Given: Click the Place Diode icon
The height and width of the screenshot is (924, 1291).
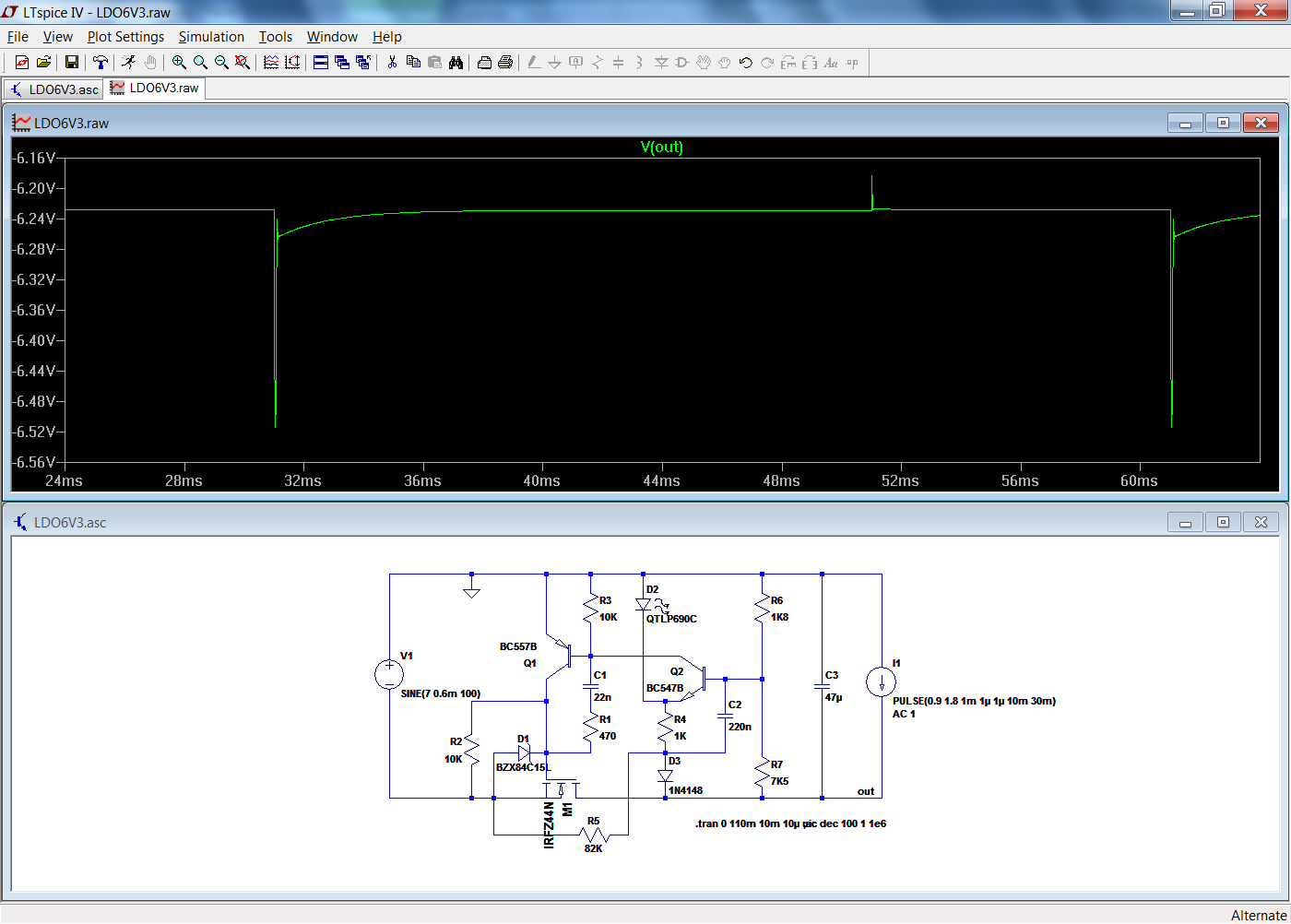Looking at the screenshot, I should tap(661, 63).
